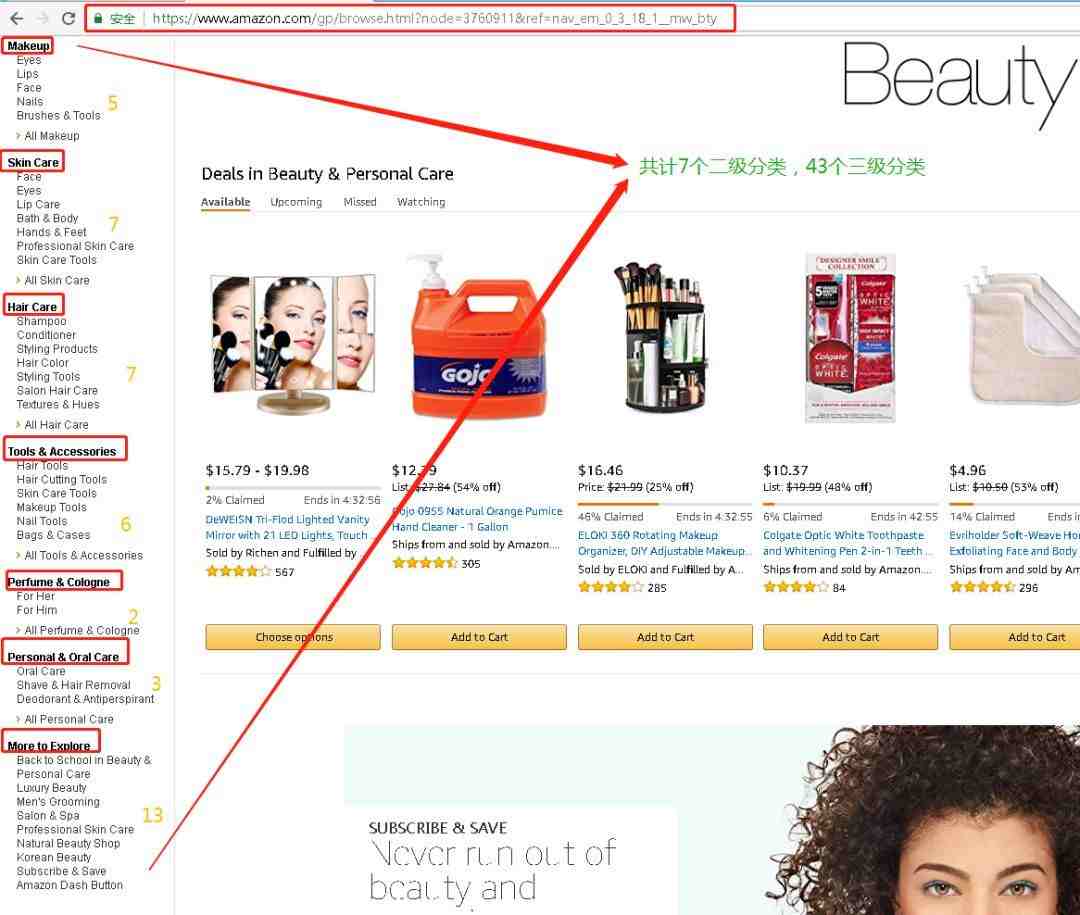1080x915 pixels.
Task: Click the browser back arrow
Action: pos(17,19)
